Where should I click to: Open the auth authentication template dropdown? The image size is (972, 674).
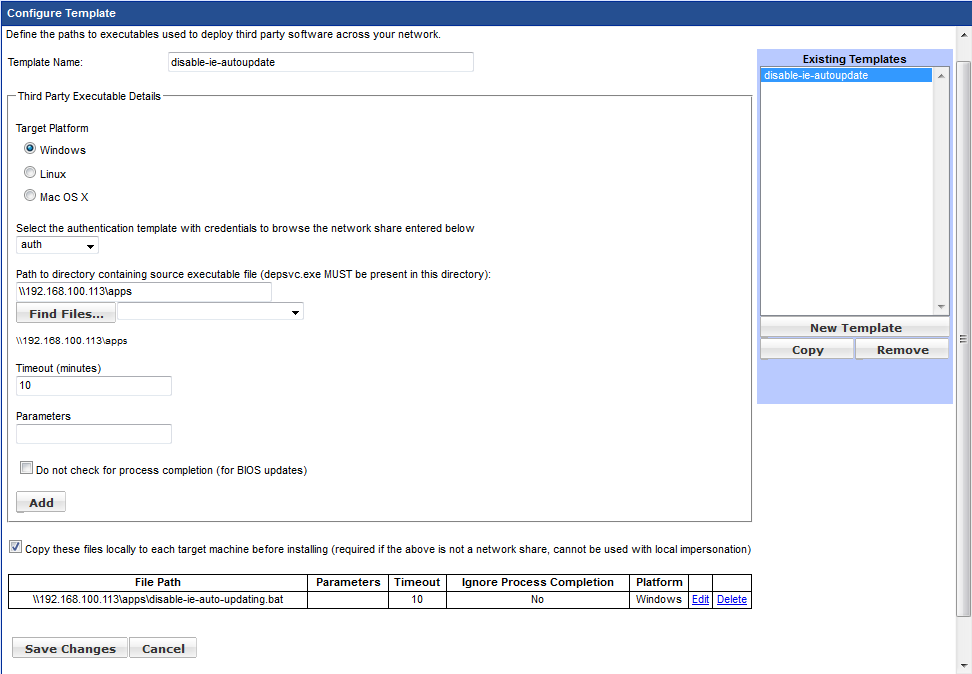pyautogui.click(x=57, y=245)
